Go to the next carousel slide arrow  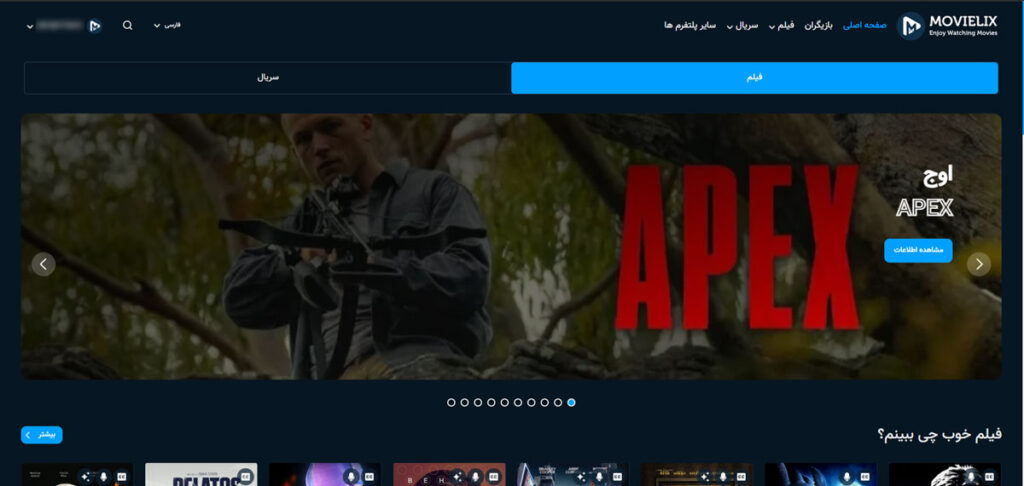(x=979, y=264)
